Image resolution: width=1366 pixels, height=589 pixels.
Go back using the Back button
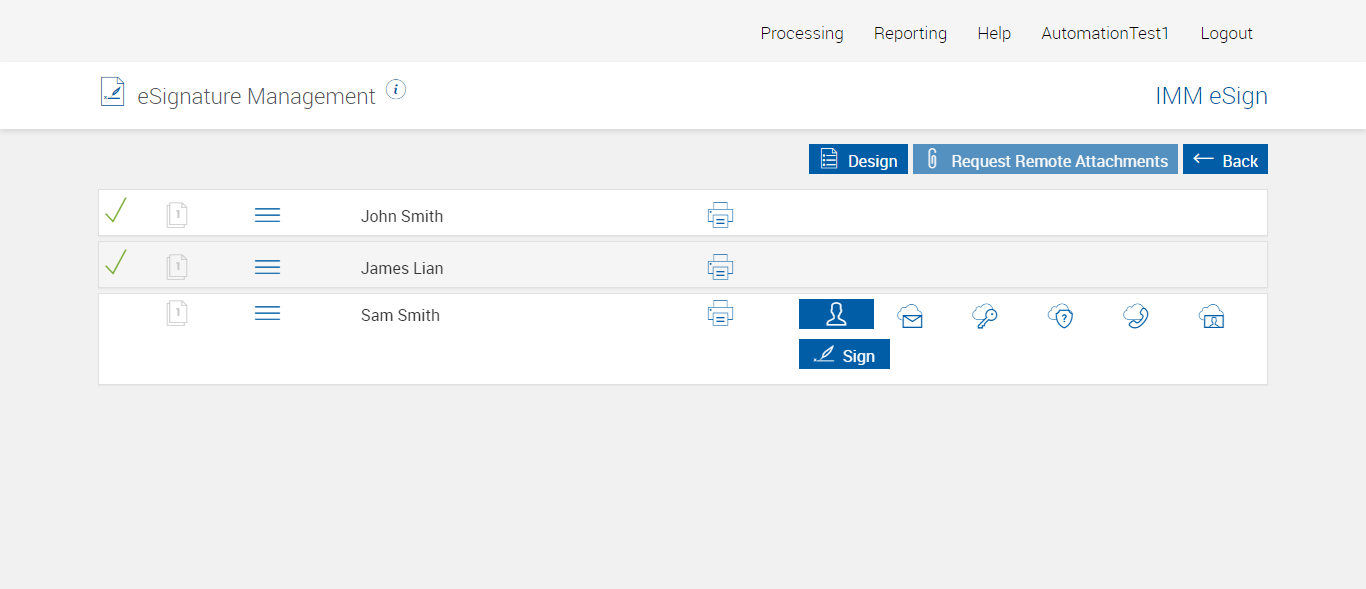pos(1225,160)
